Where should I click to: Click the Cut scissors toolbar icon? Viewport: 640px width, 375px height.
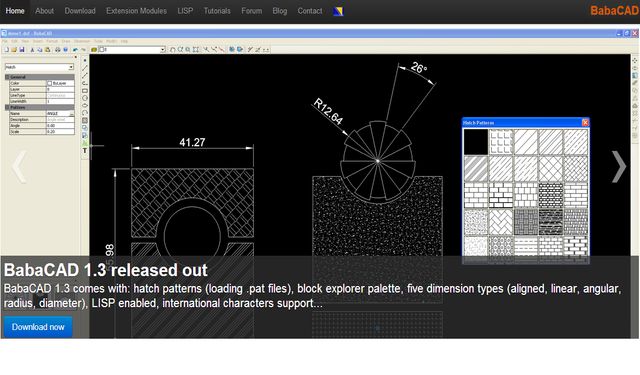pos(32,50)
